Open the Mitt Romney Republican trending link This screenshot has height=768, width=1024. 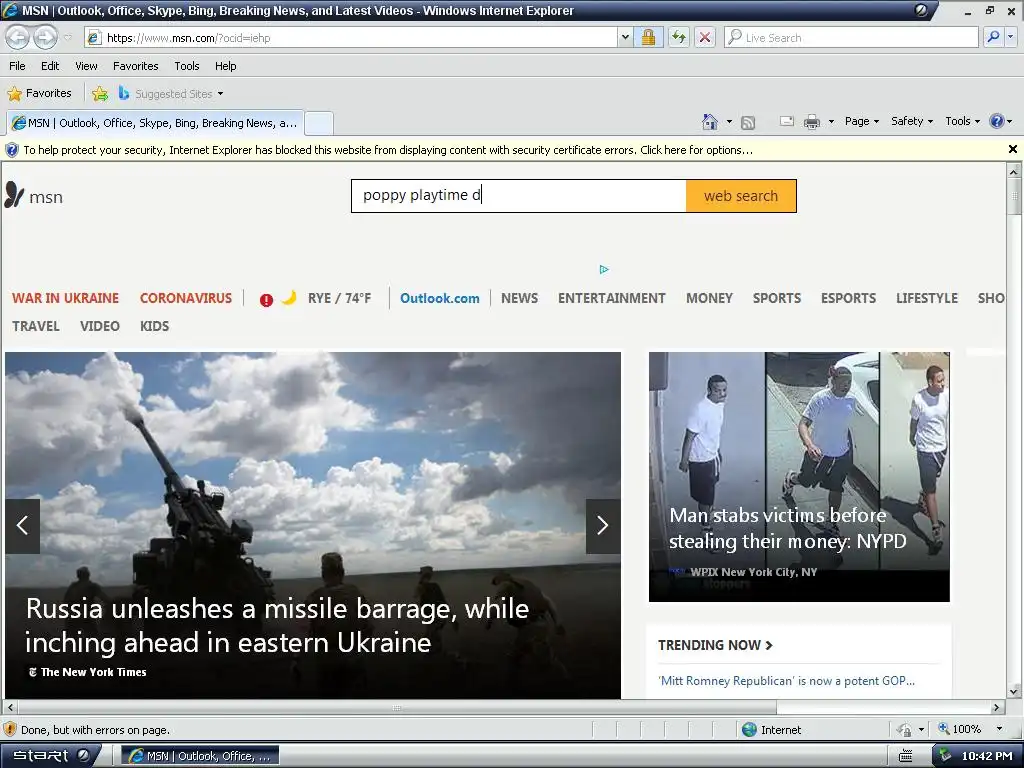click(786, 681)
